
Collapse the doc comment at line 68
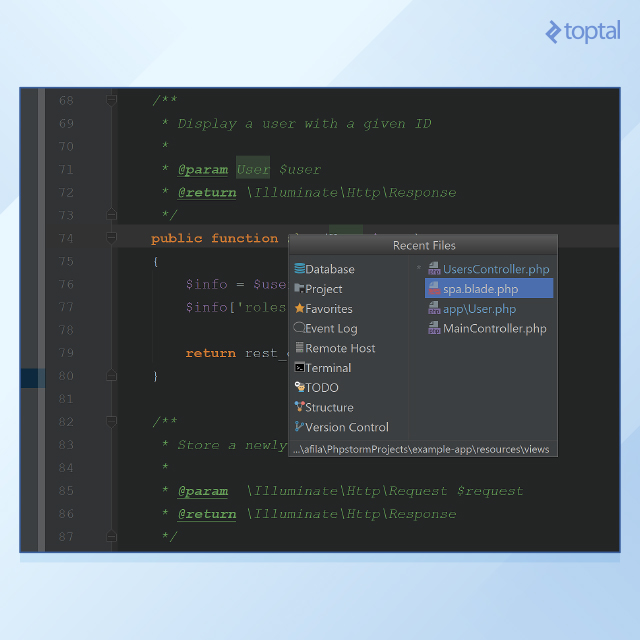[x=112, y=100]
